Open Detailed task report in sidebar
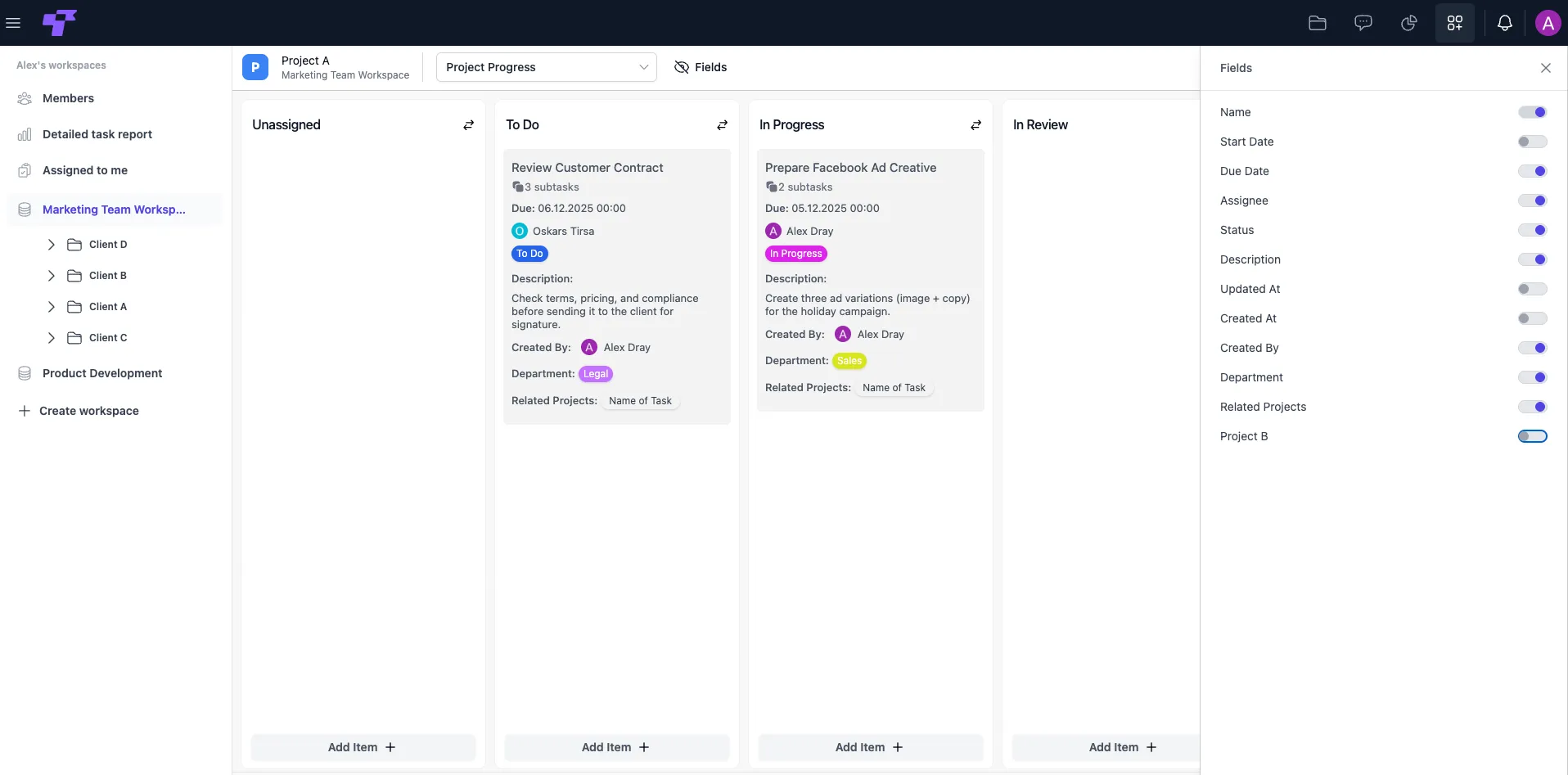 click(x=97, y=134)
